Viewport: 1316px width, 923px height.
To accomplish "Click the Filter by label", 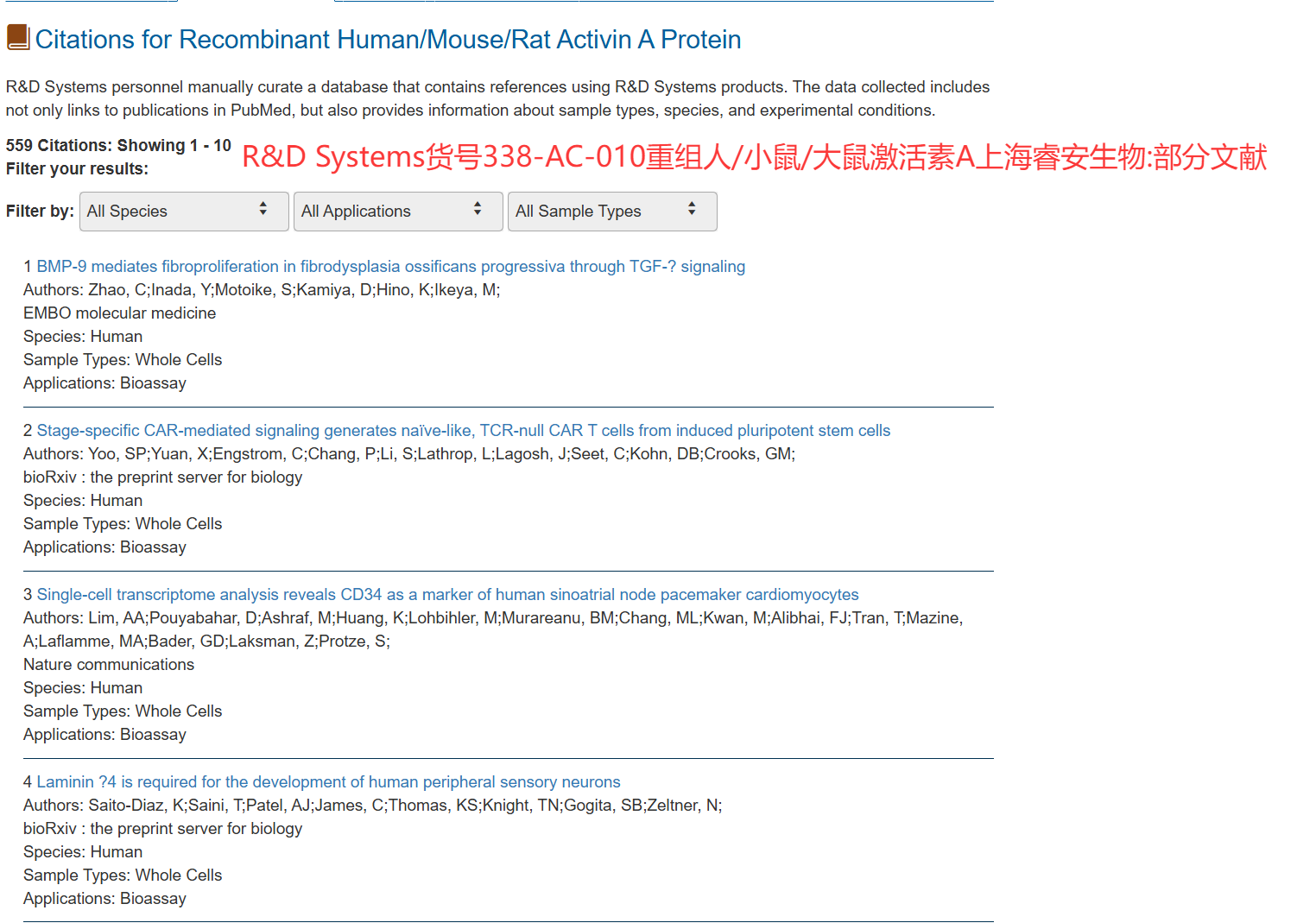I will (40, 212).
